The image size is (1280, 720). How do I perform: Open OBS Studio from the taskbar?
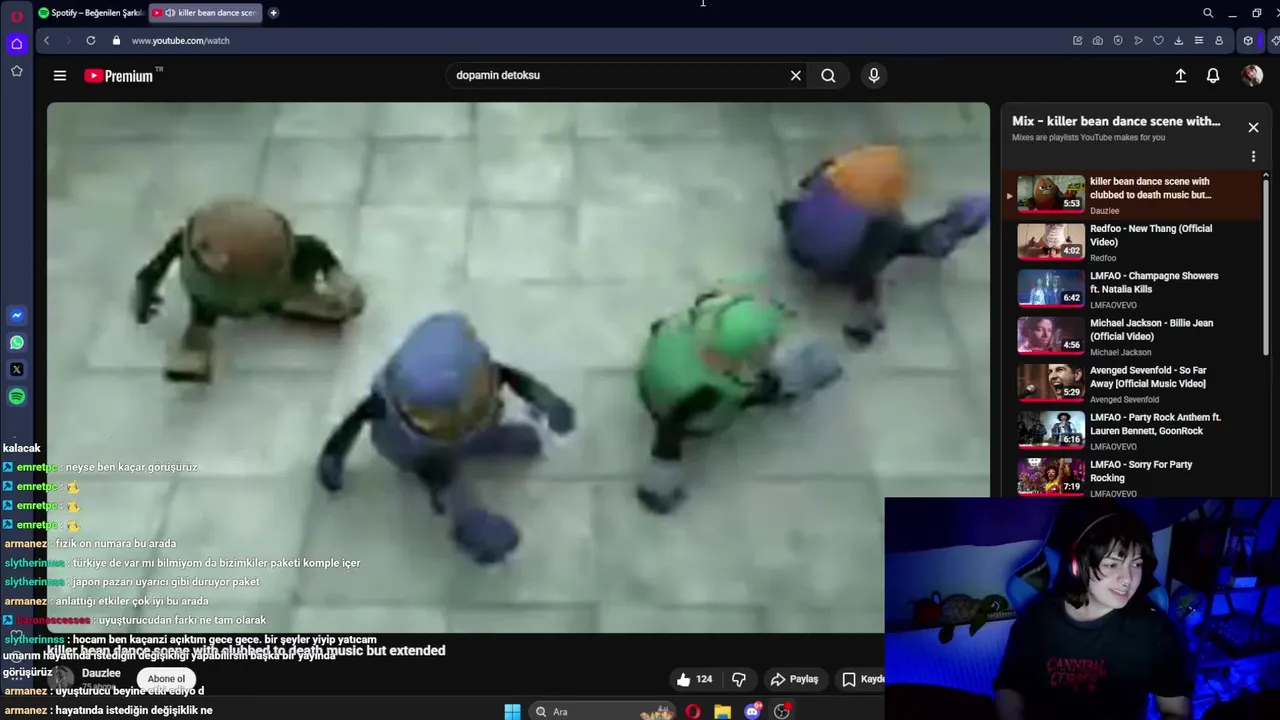coord(782,711)
